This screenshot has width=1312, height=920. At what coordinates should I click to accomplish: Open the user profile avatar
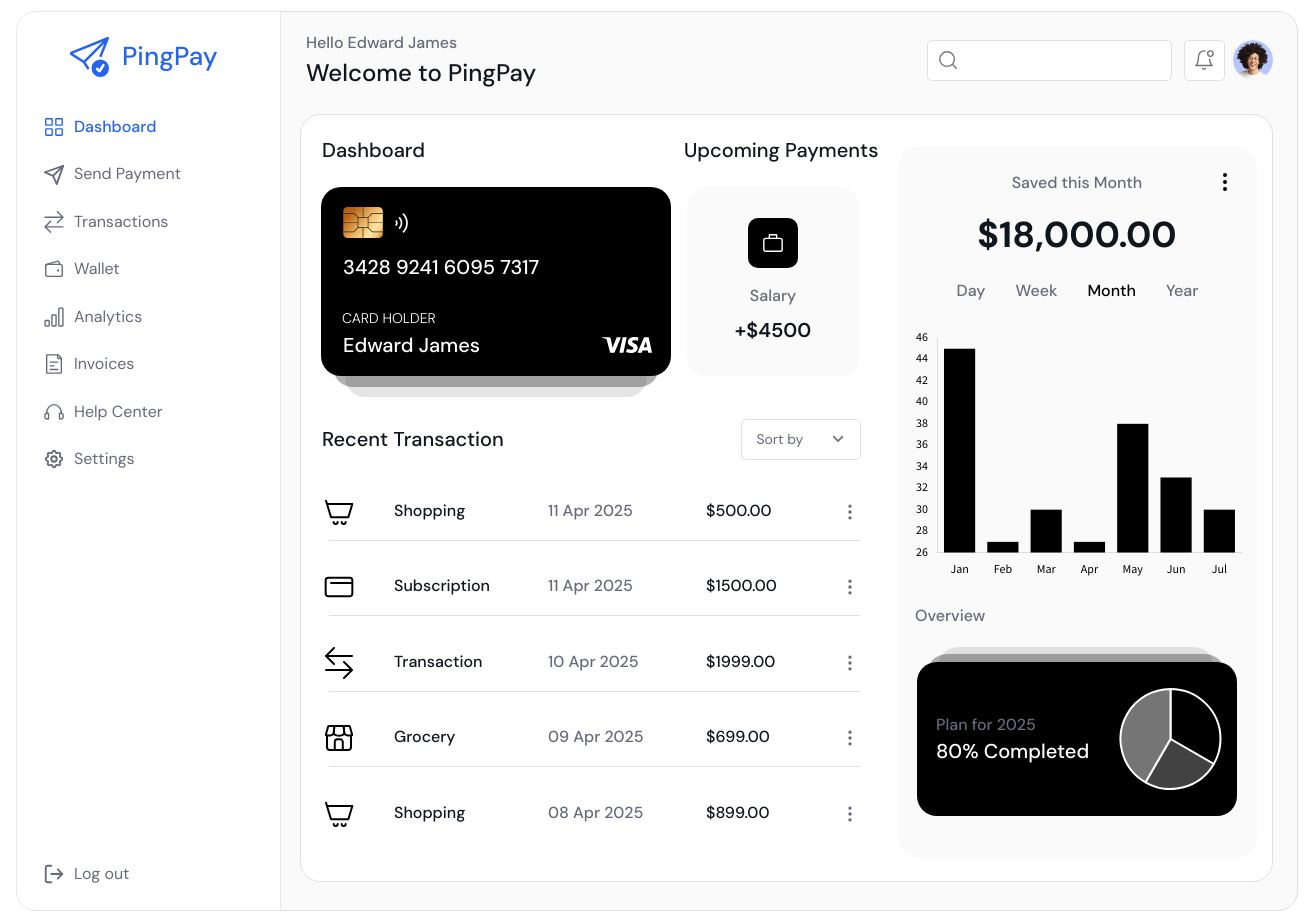click(1252, 60)
